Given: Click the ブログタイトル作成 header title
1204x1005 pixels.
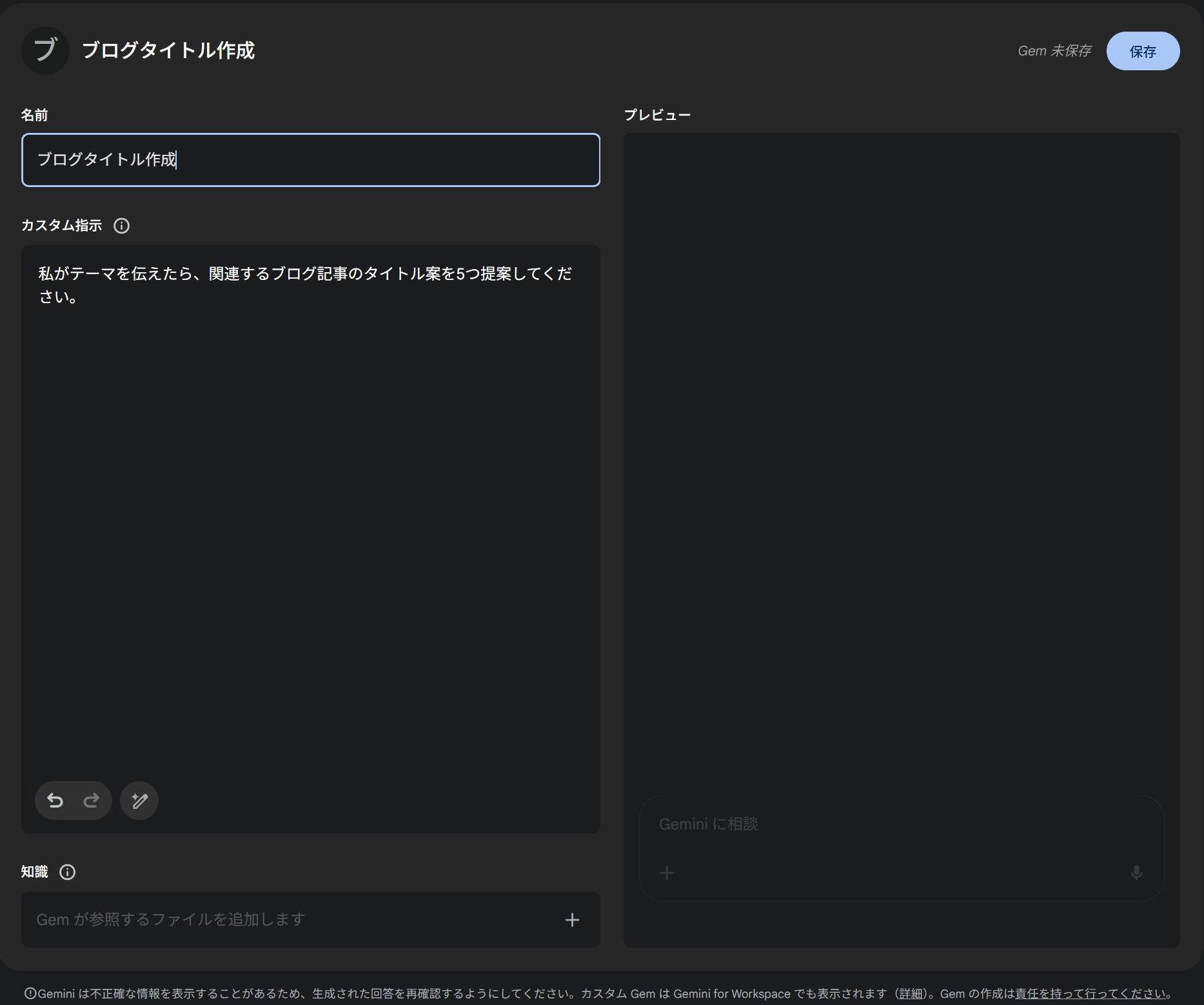Looking at the screenshot, I should coord(168,50).
